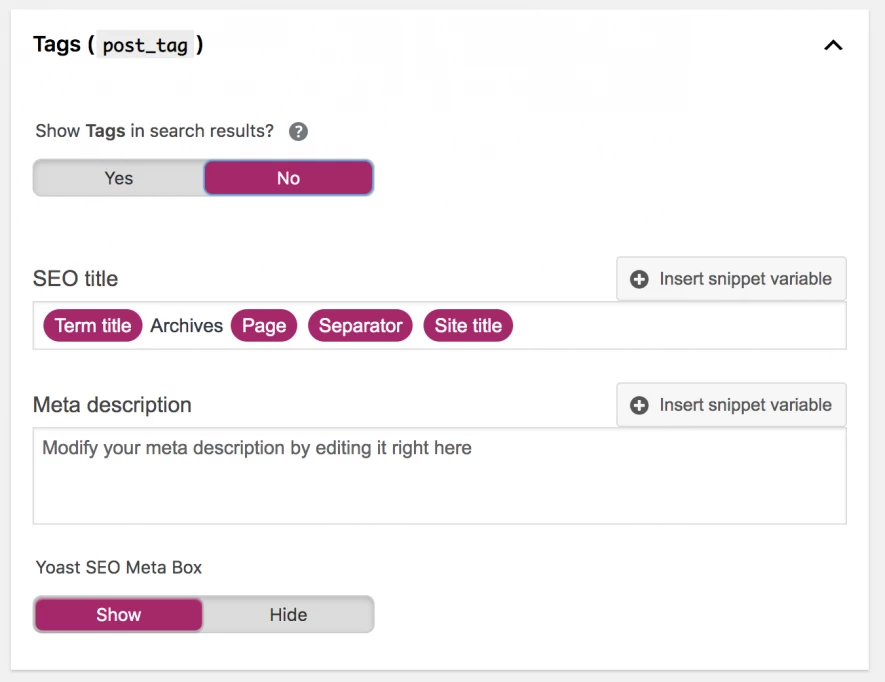Screen dimensions: 885x682
Task: Select the Separator variable pill
Action: [360, 326]
